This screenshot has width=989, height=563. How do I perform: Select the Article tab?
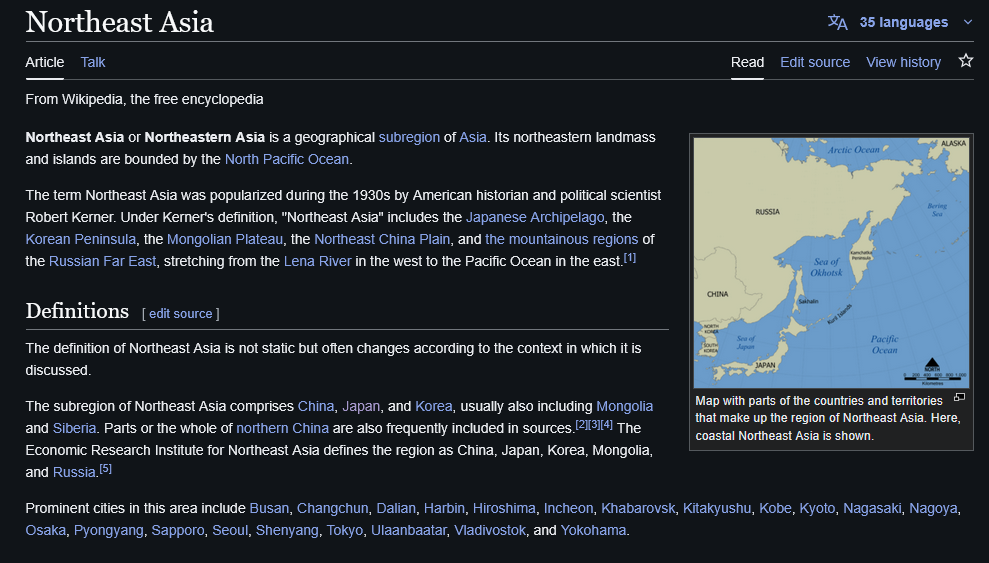click(45, 62)
